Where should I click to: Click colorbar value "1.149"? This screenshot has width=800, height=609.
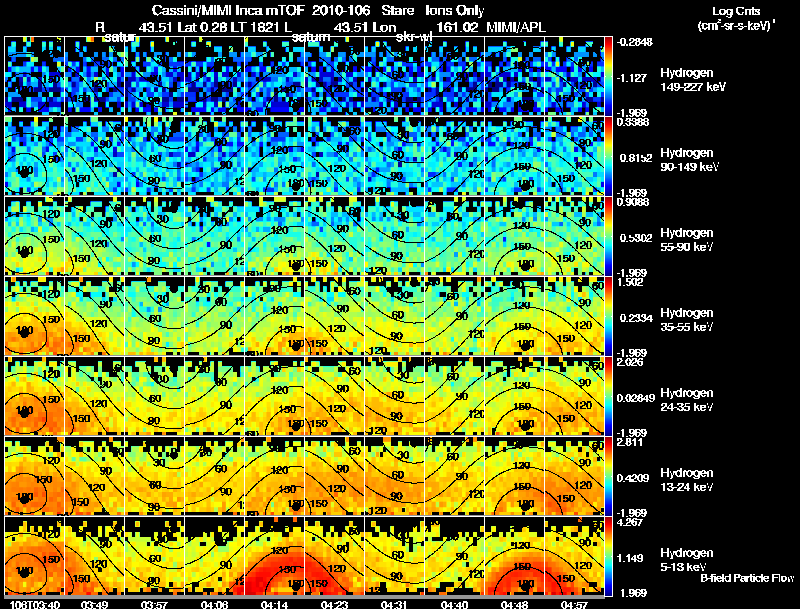(630, 558)
